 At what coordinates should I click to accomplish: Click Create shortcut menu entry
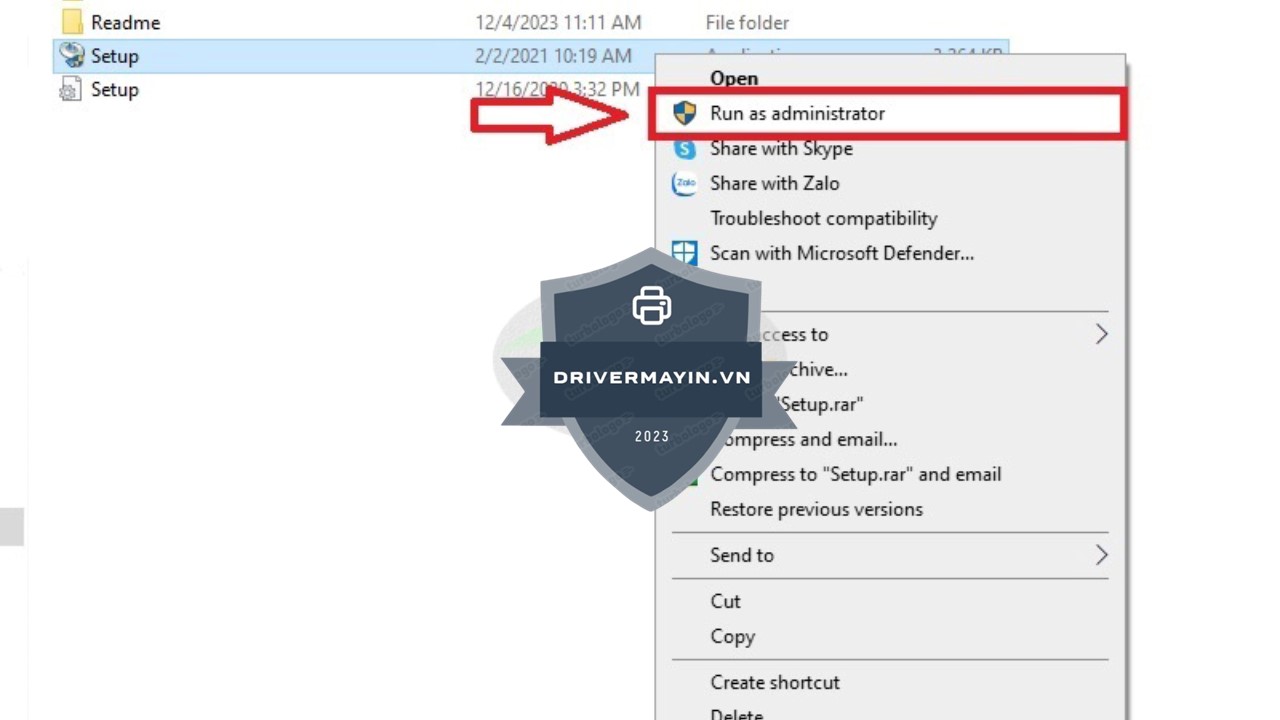[x=775, y=682]
